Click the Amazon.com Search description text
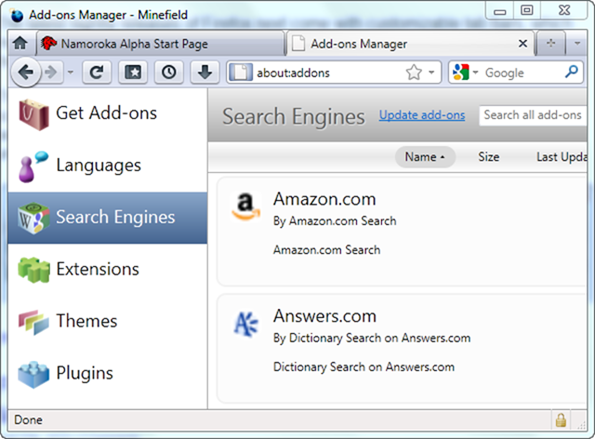Viewport: 595px width, 439px height. [326, 250]
